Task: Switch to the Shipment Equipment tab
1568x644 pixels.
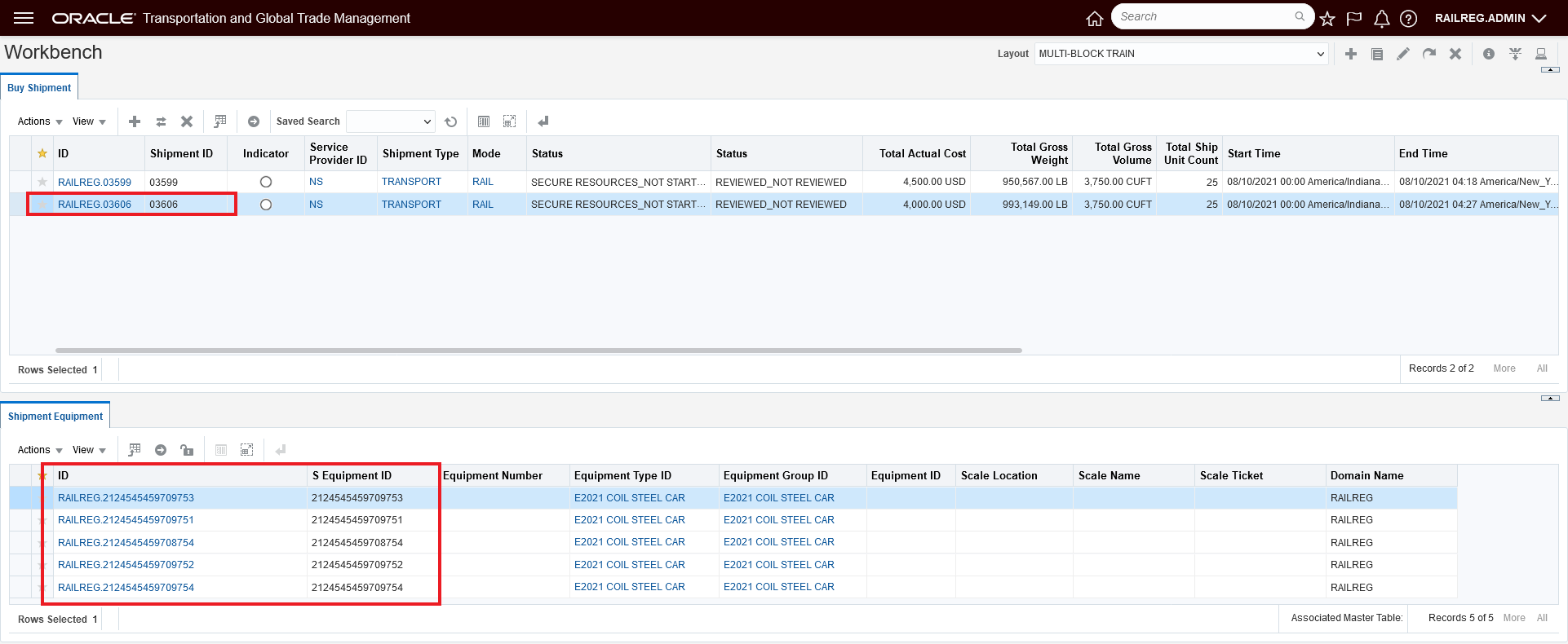Action: click(55, 417)
